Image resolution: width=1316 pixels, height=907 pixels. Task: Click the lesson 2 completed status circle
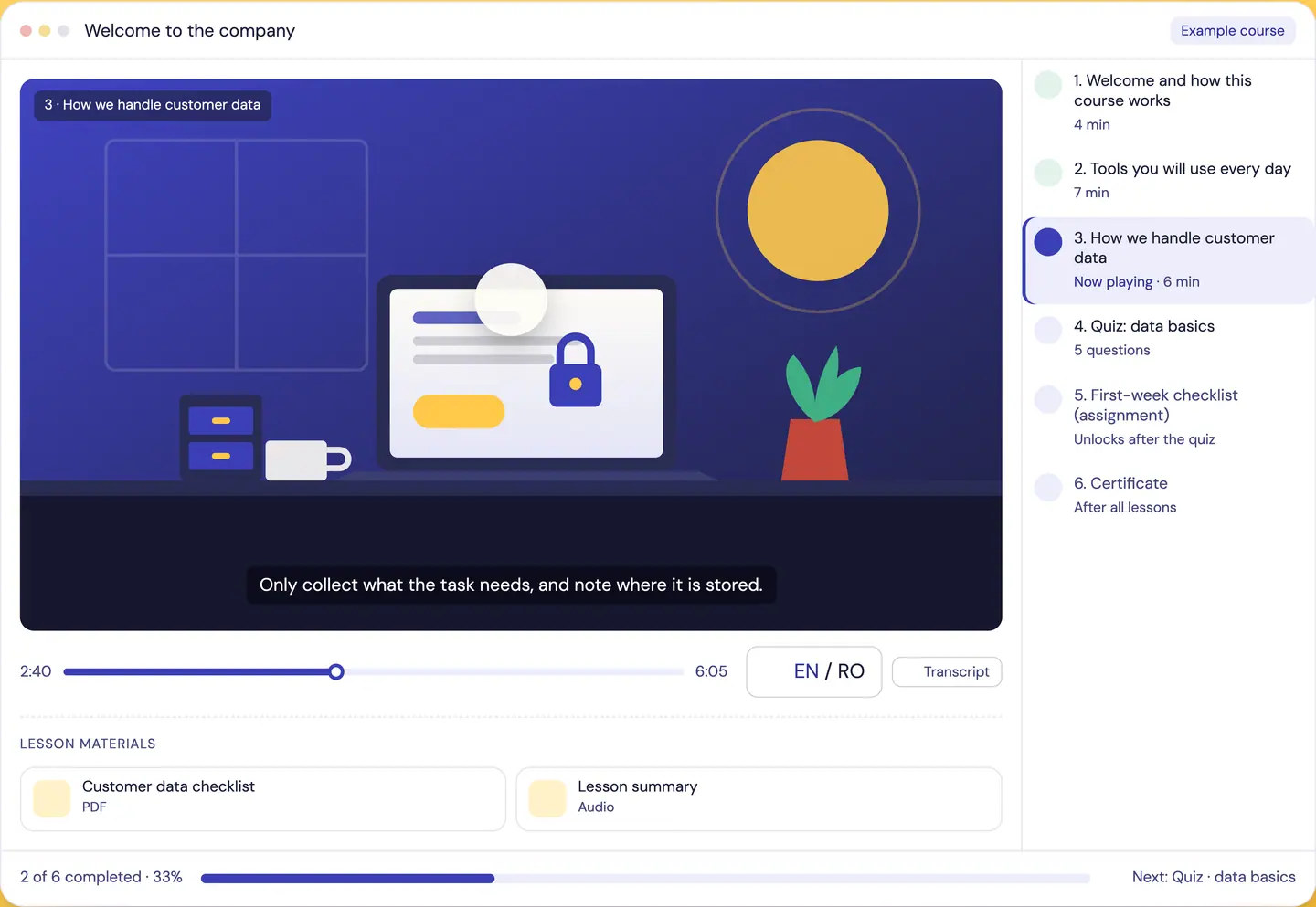tap(1047, 173)
